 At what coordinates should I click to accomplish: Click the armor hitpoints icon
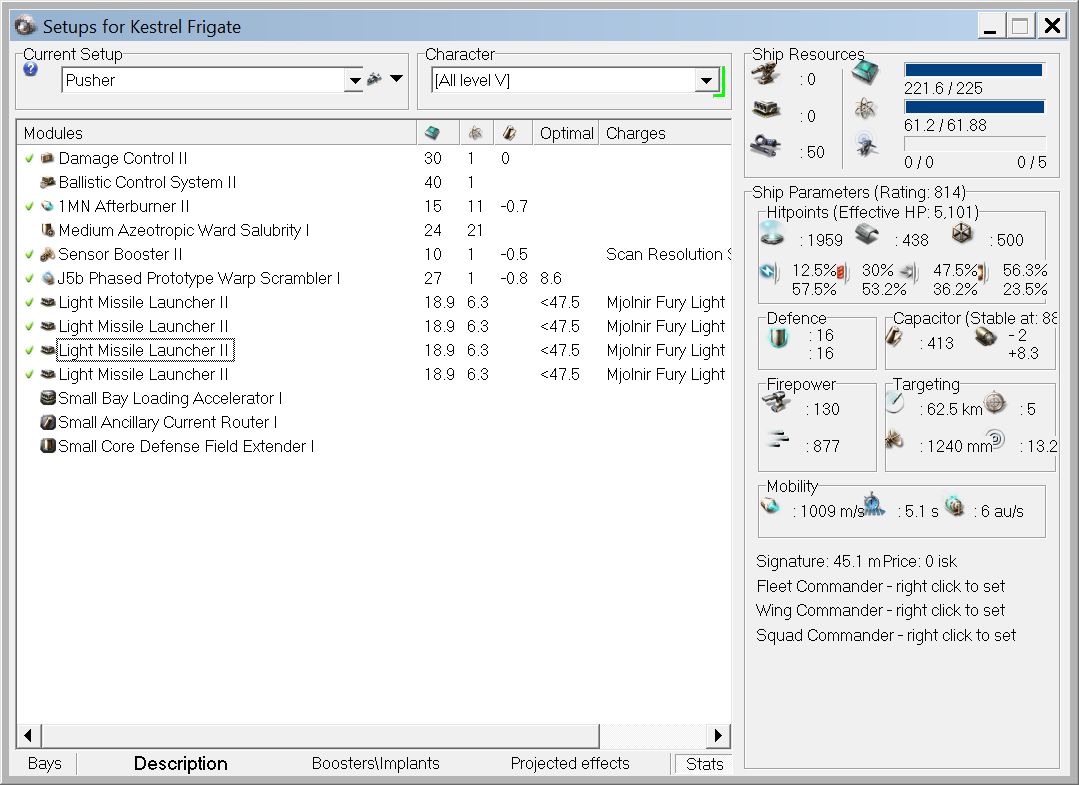866,234
